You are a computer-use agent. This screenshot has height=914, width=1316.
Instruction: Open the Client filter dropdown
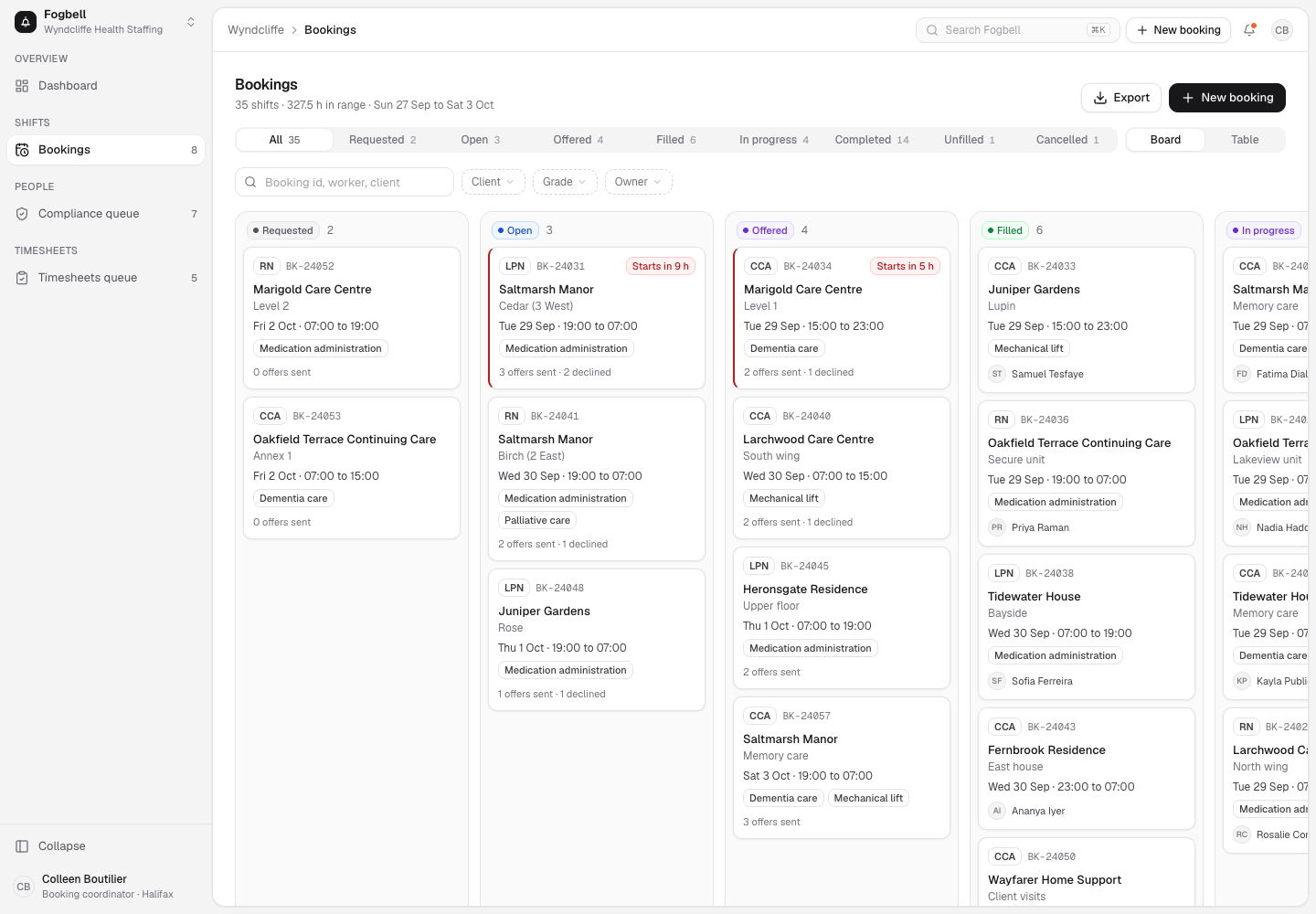493,182
